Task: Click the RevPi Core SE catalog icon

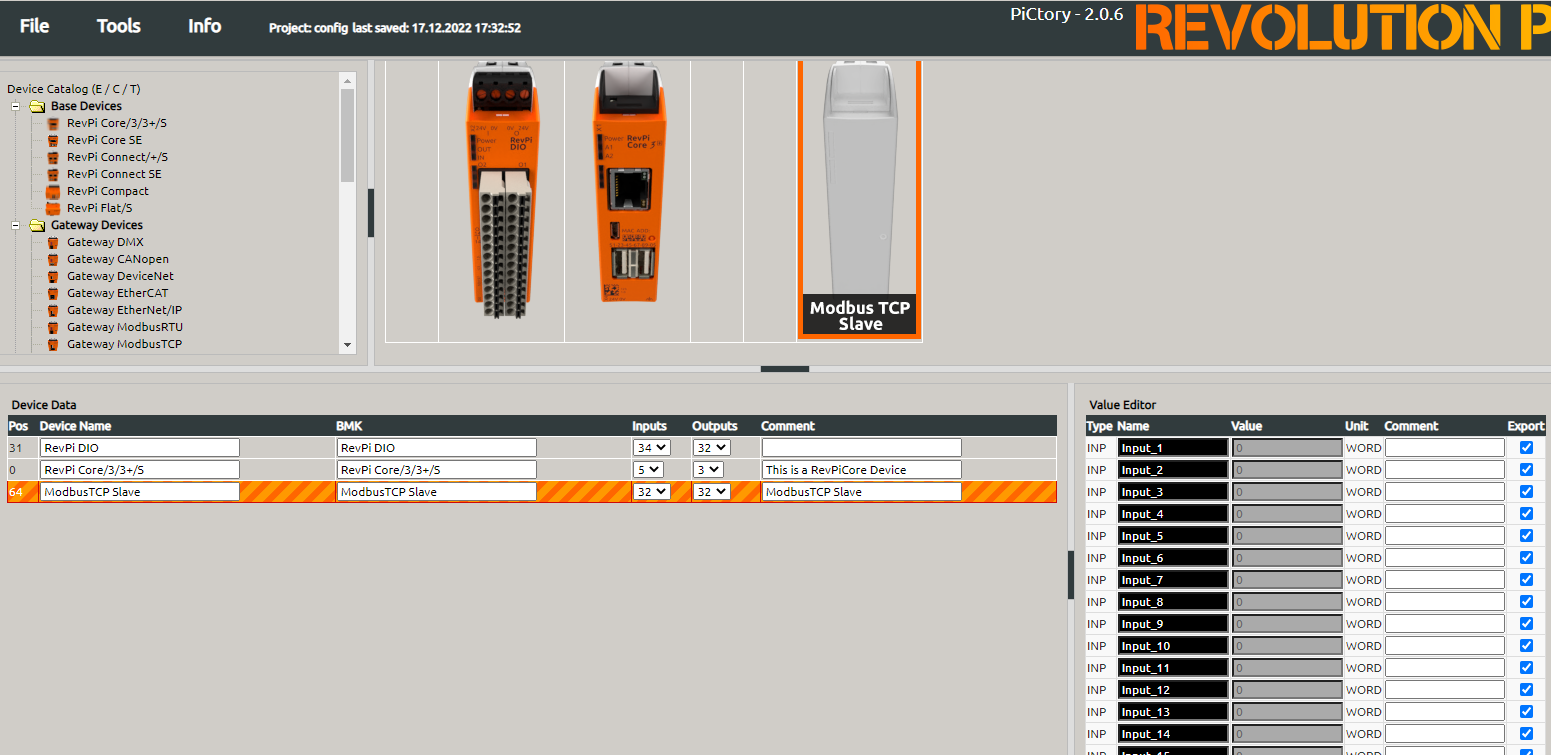Action: click(x=53, y=140)
